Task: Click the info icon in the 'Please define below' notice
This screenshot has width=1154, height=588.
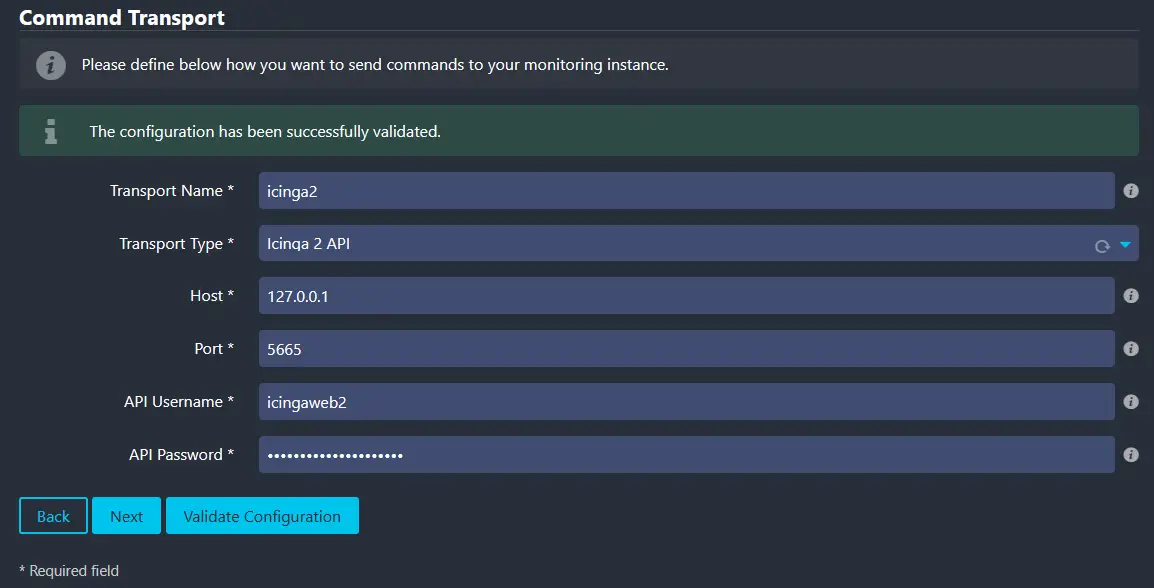Action: click(x=51, y=65)
